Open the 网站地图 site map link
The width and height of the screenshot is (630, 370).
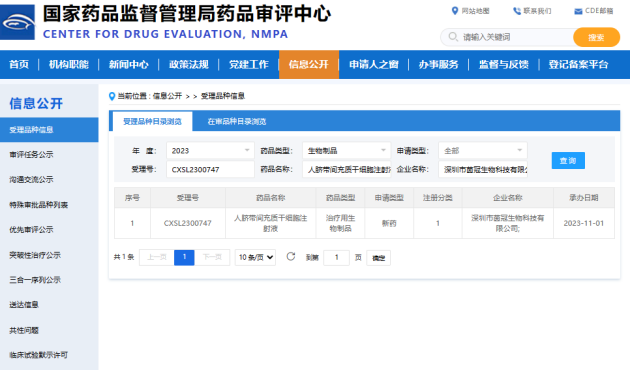point(470,11)
